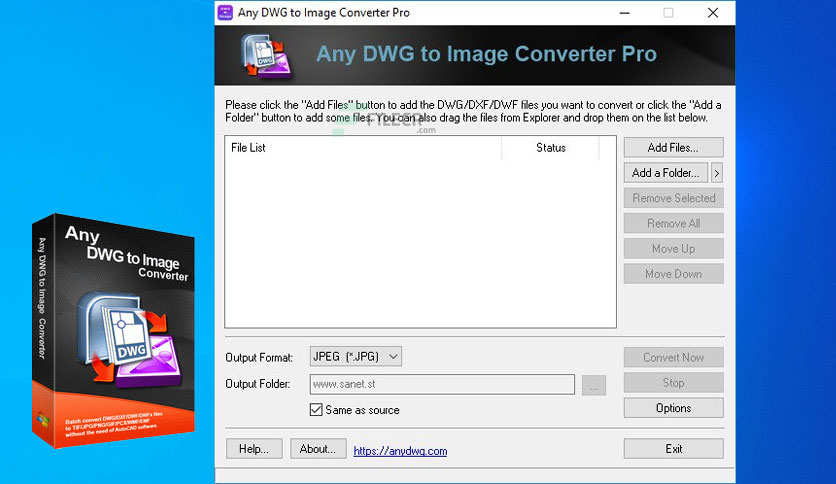Visit the https://anydwg.com link

pos(400,451)
